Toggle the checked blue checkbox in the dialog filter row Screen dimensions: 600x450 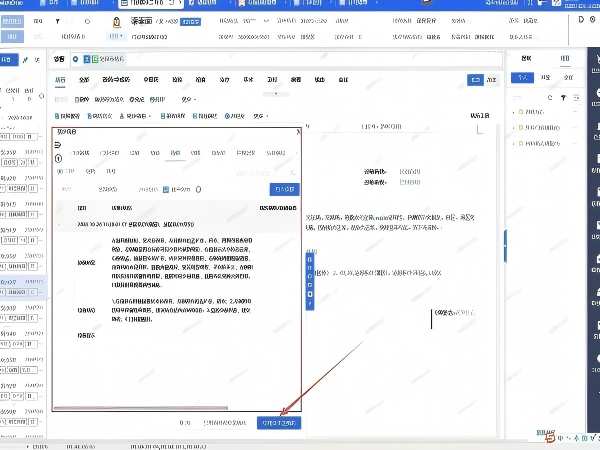click(166, 189)
